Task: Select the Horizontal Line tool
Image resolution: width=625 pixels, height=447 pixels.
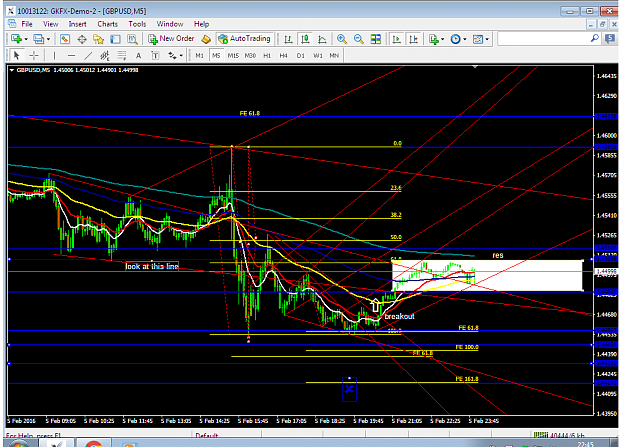Action: coord(71,55)
